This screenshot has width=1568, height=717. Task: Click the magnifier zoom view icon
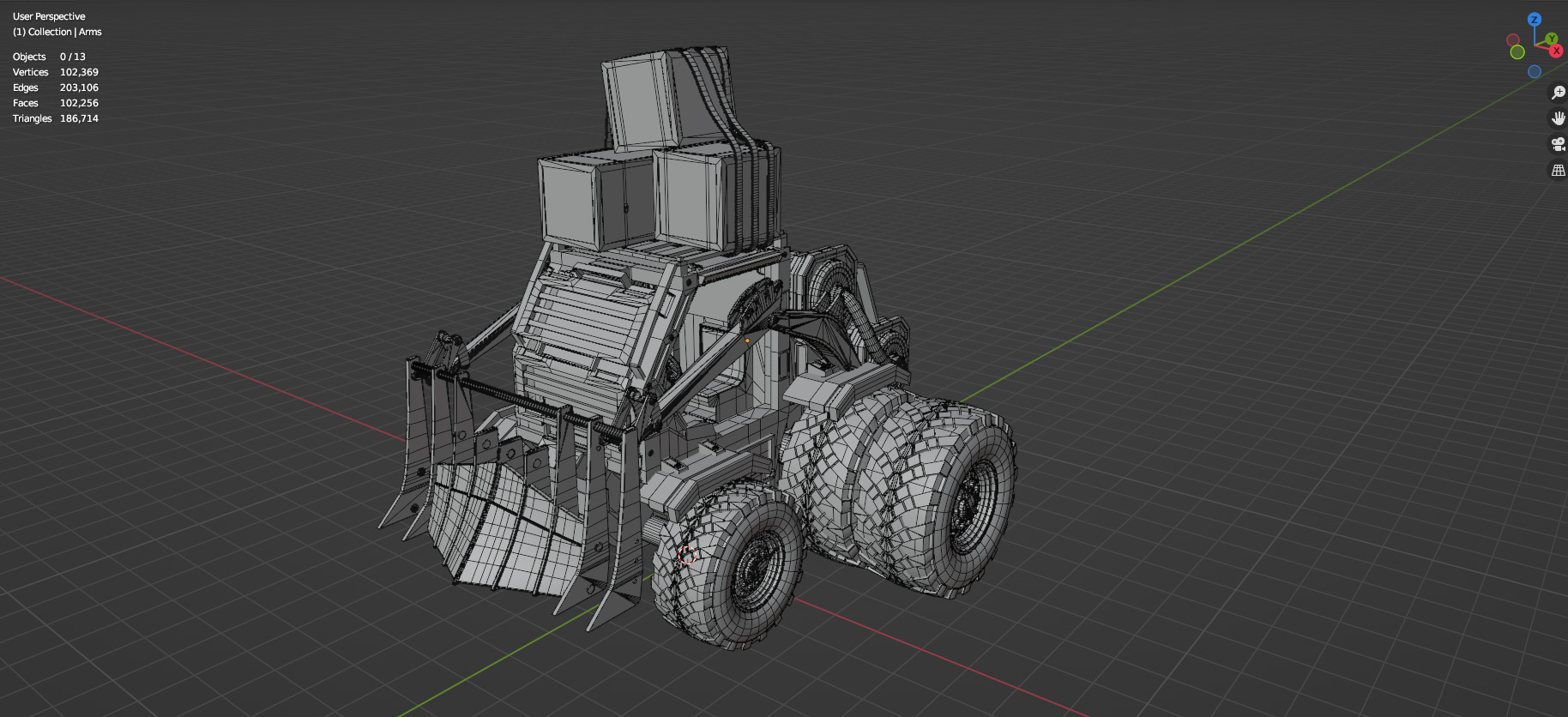pyautogui.click(x=1558, y=93)
